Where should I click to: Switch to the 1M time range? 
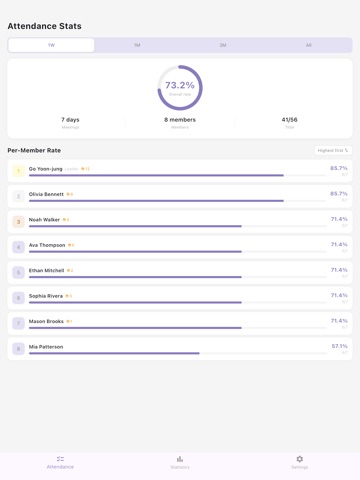pos(137,45)
